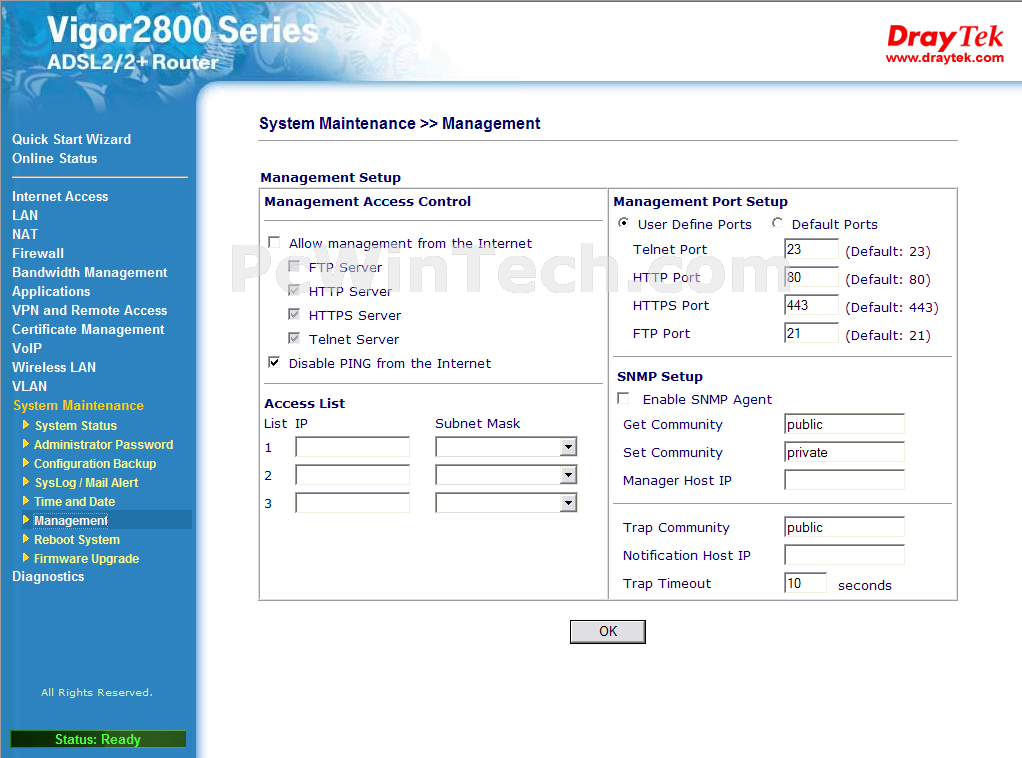Click the Status: Ready indicator

tap(98, 739)
